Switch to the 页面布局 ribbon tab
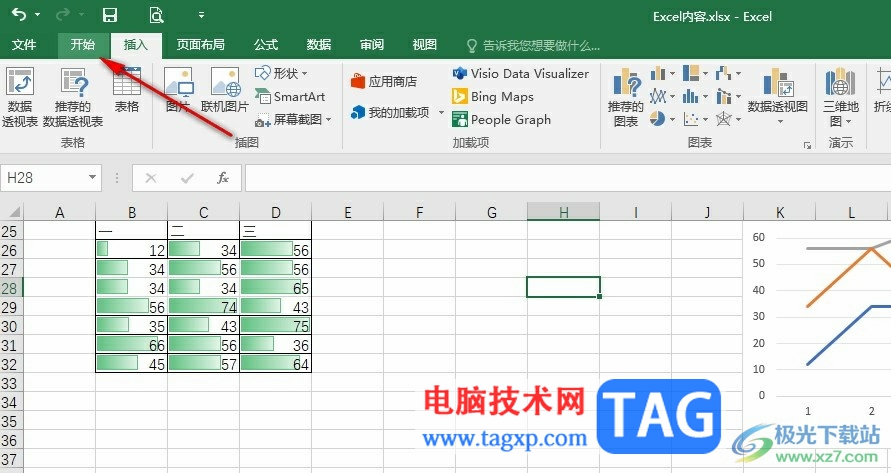This screenshot has width=891, height=473. pos(201,45)
